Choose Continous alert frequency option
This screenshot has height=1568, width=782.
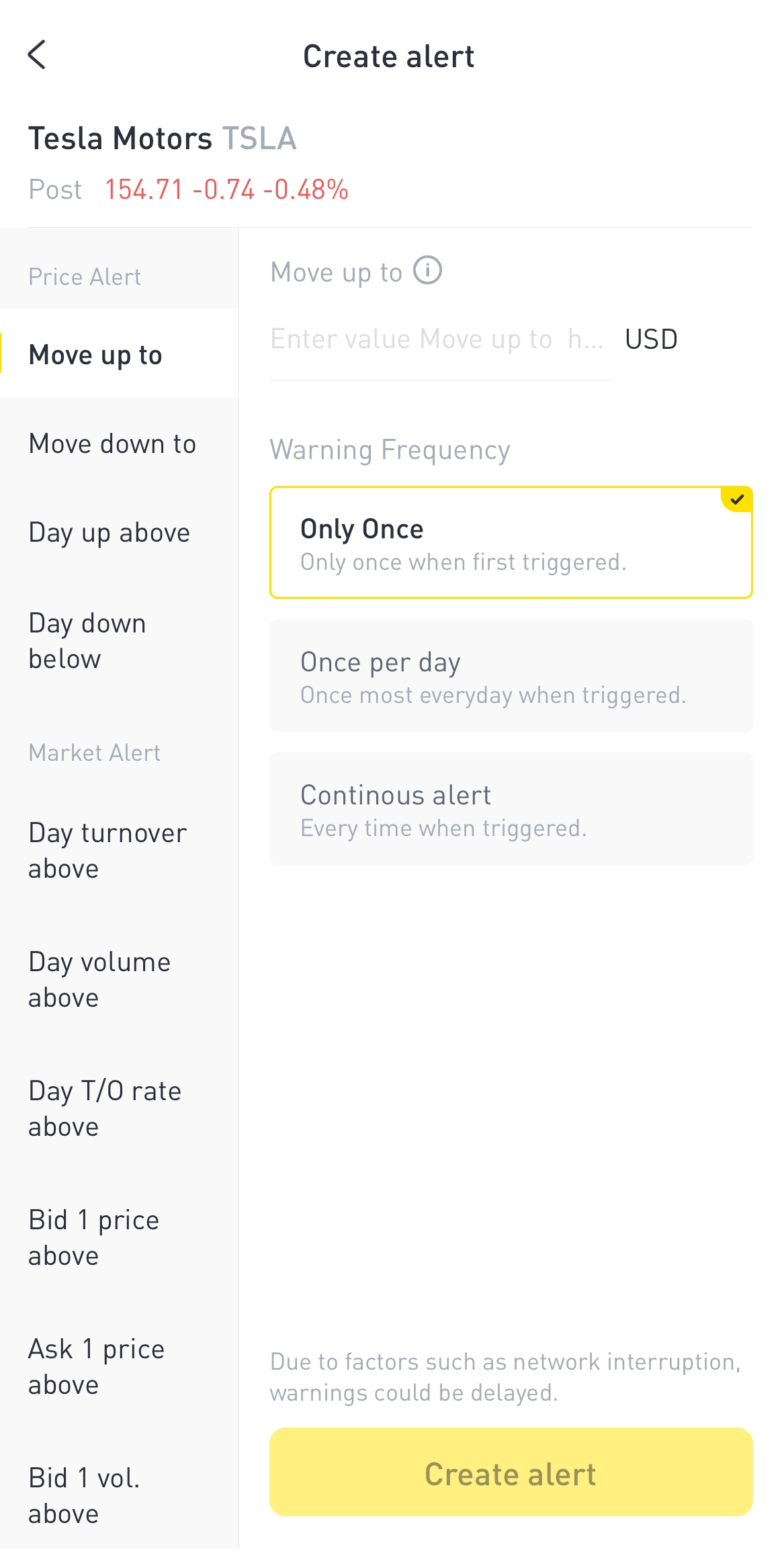511,809
